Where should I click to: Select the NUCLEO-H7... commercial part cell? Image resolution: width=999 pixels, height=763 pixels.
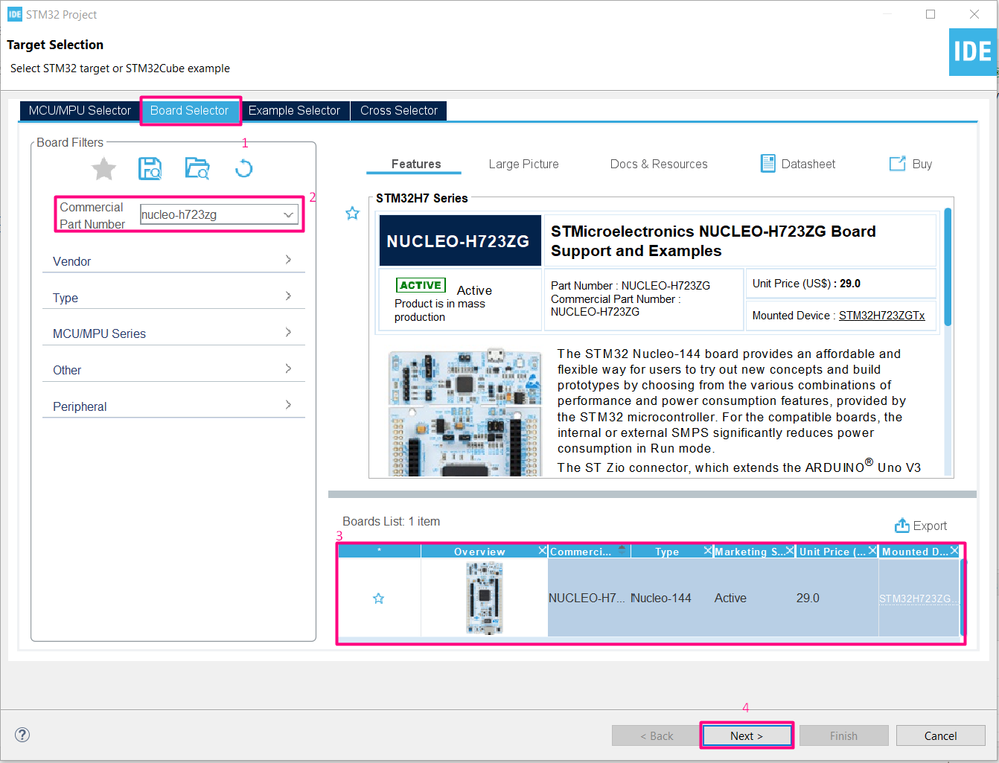pyautogui.click(x=589, y=598)
